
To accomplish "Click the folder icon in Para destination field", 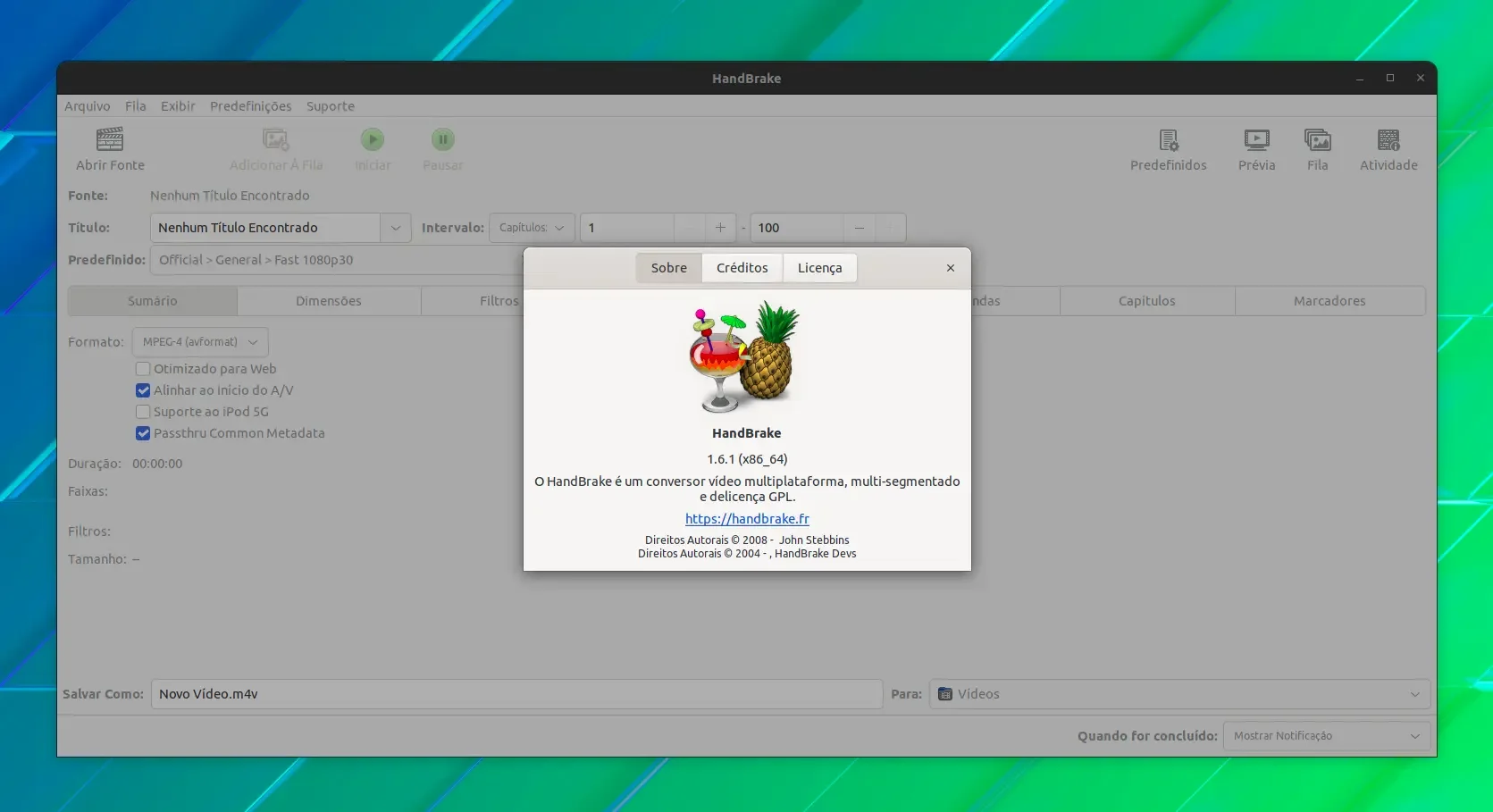I will [945, 694].
